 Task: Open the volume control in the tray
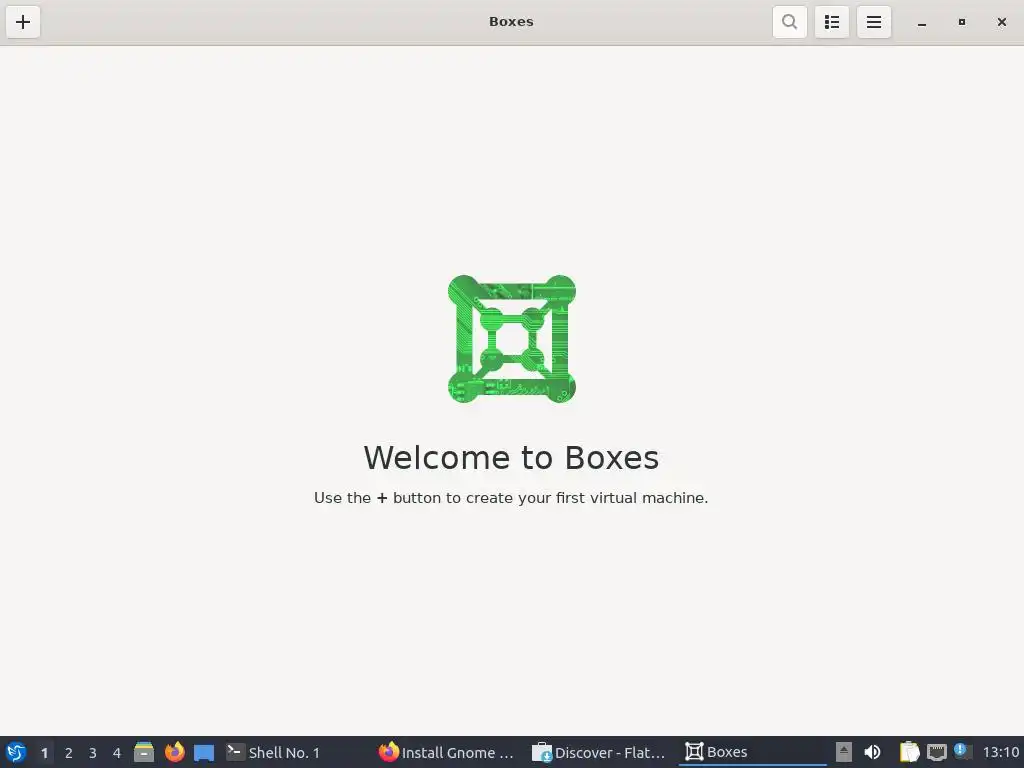click(872, 752)
